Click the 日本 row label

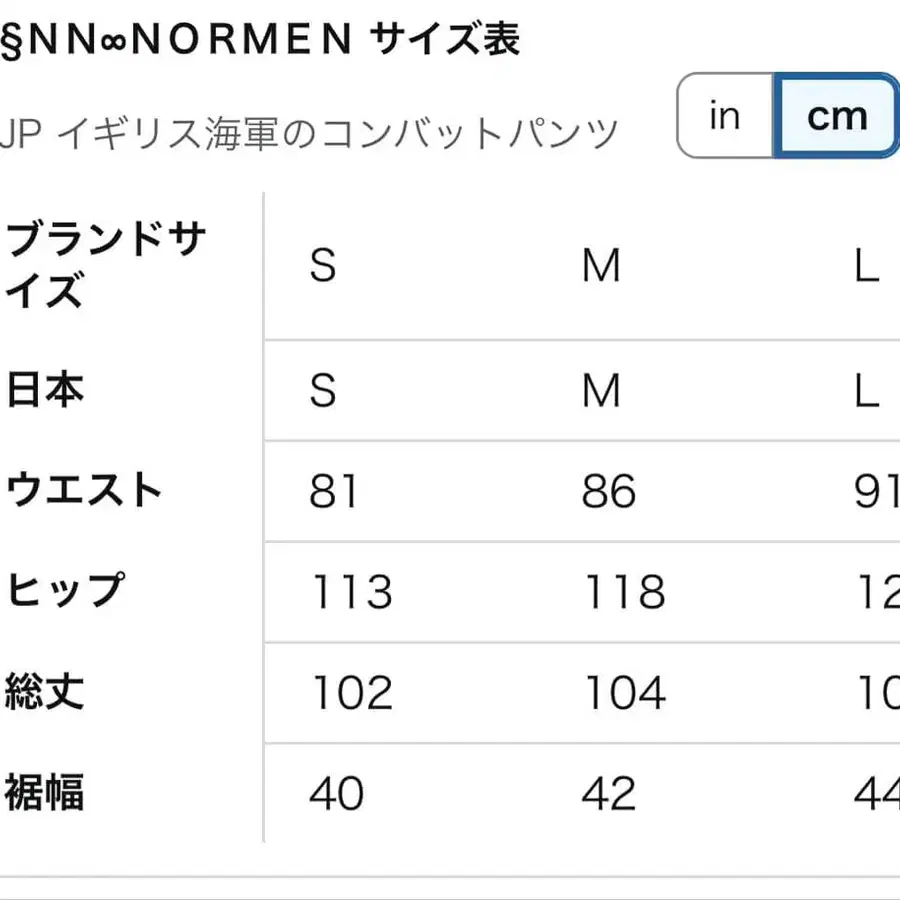coord(45,391)
